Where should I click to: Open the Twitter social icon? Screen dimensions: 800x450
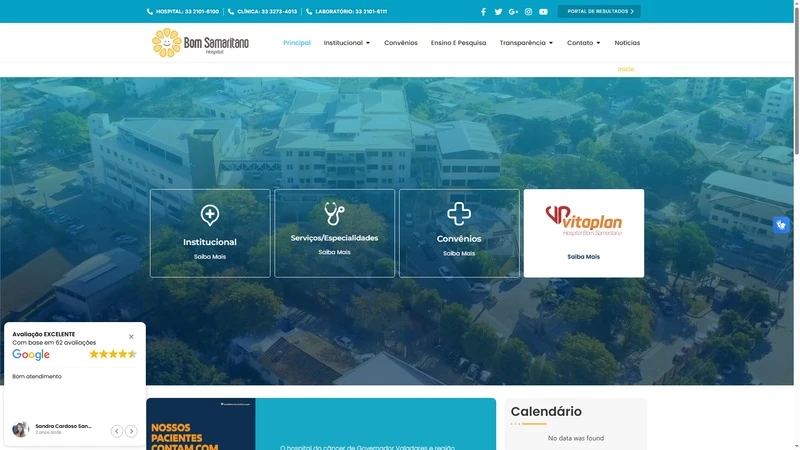pos(498,12)
